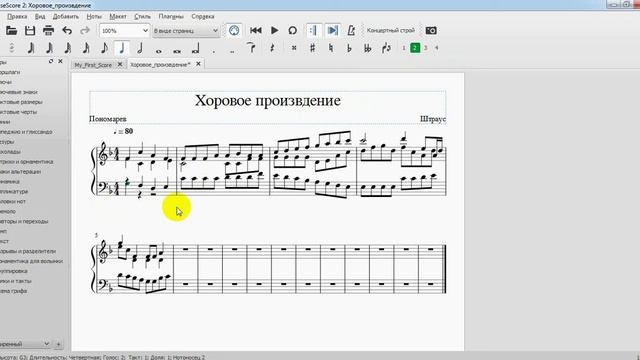This screenshot has width=640, height=360.
Task: Expand the Штрихи и орнаментика palette
Action: pos(27,162)
